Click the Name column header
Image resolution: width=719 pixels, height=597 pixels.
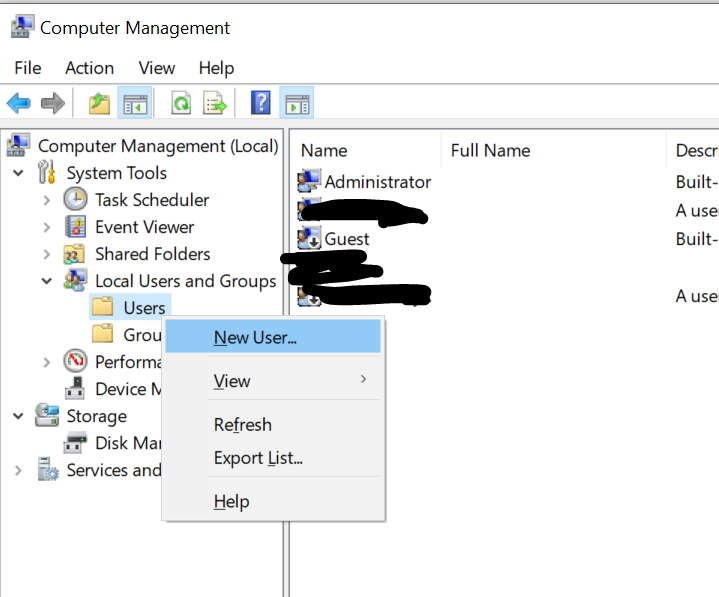click(324, 151)
